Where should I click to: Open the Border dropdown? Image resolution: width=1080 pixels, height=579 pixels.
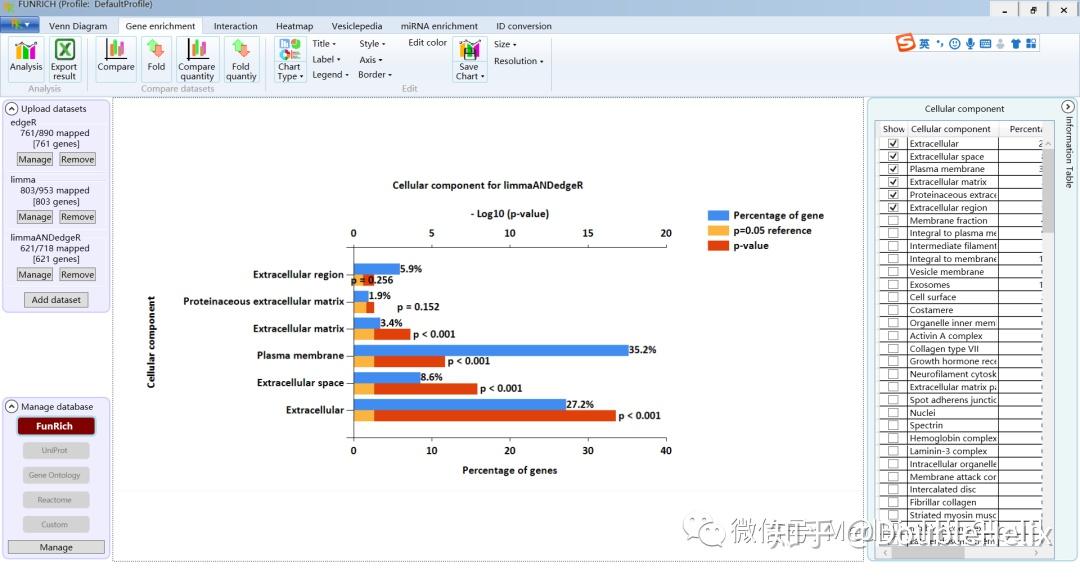click(375, 74)
